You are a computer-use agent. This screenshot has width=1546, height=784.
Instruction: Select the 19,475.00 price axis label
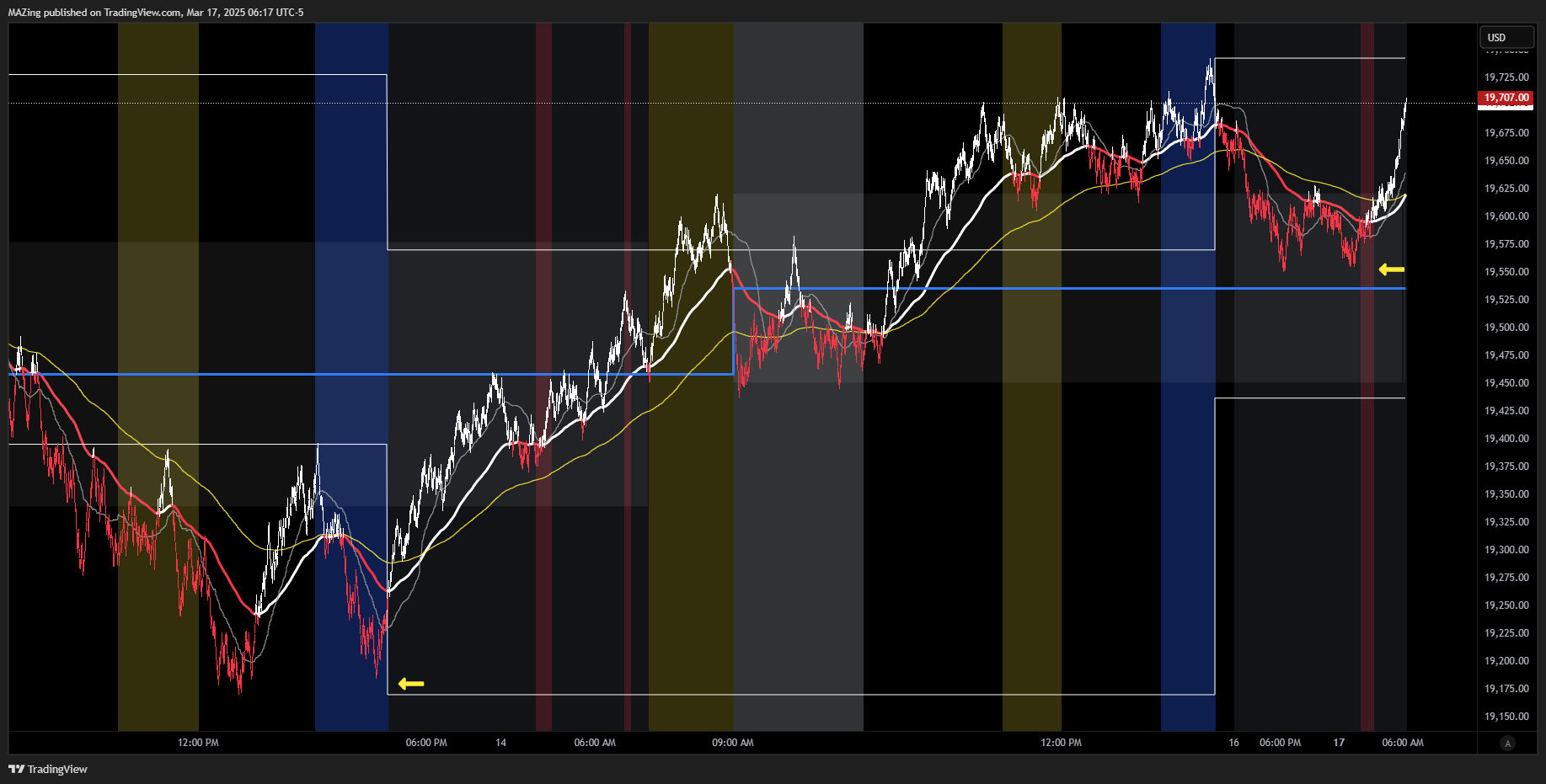click(x=1506, y=355)
